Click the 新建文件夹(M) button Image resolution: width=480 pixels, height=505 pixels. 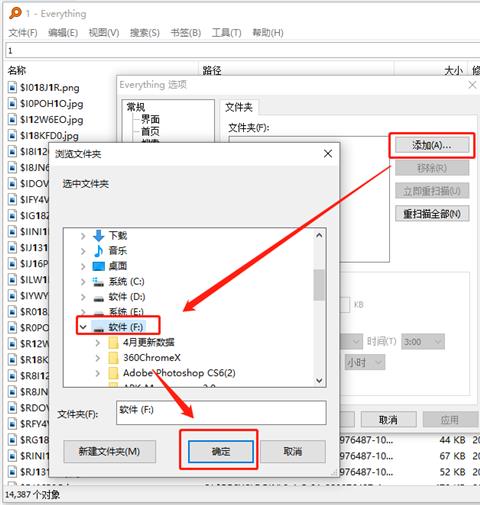109,452
